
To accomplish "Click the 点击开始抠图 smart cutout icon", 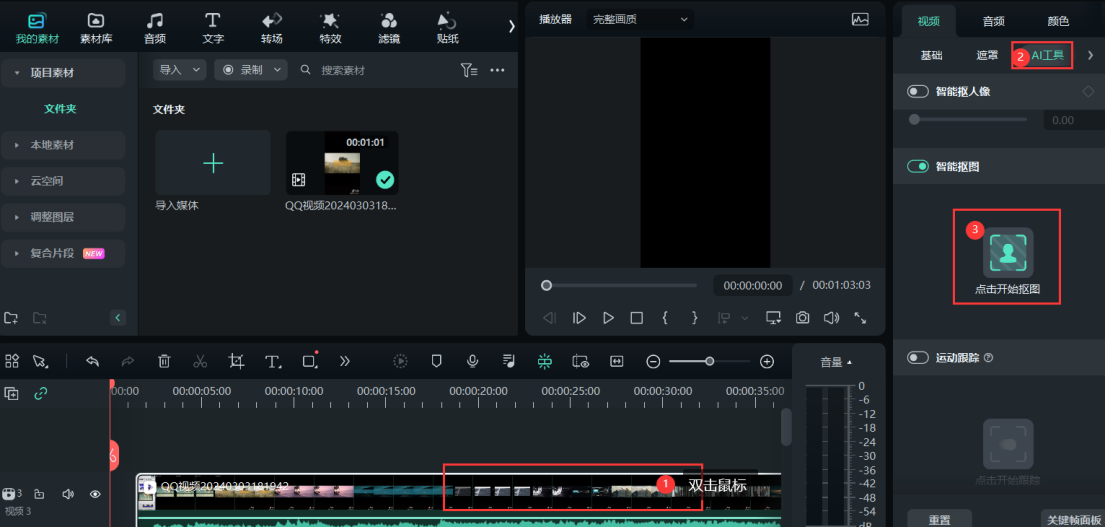I will click(1007, 252).
